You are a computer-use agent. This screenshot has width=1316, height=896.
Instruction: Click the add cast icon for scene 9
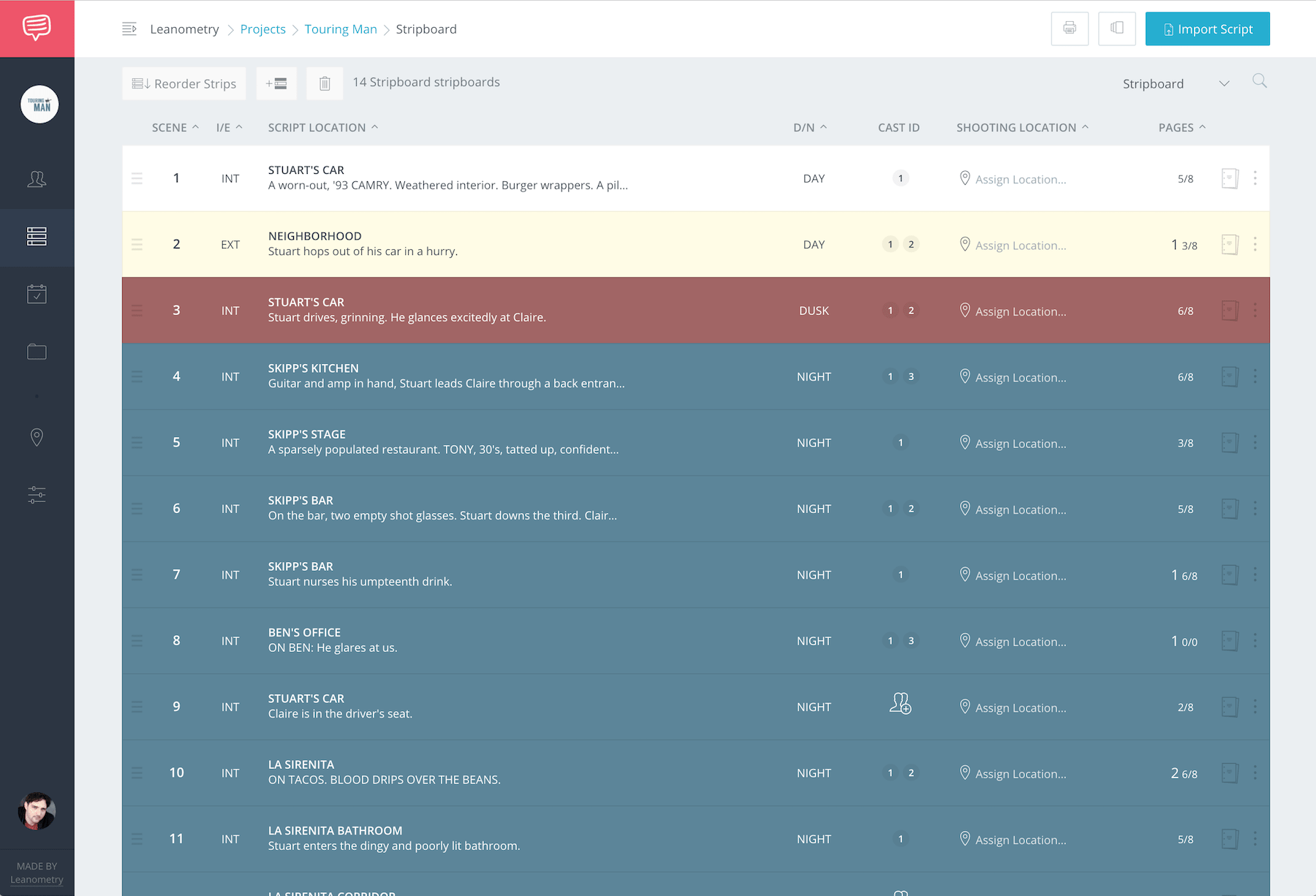tap(900, 703)
